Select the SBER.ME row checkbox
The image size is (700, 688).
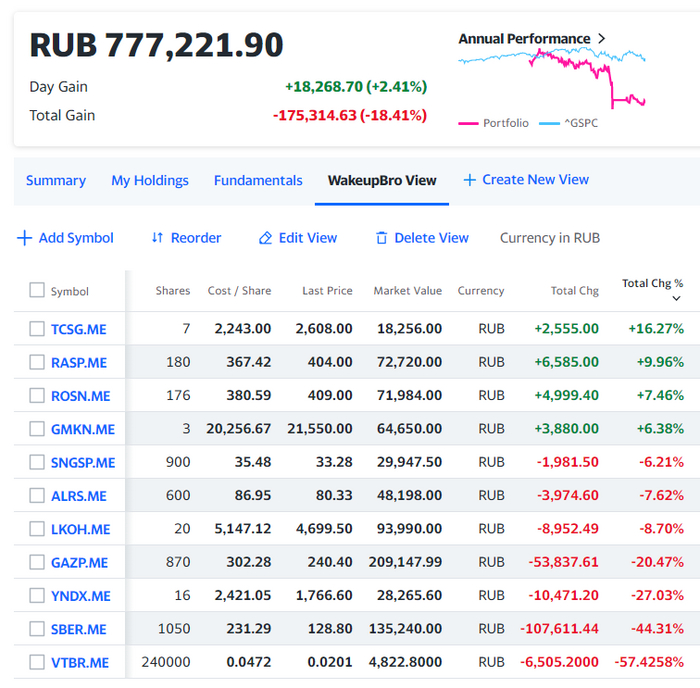coord(37,629)
